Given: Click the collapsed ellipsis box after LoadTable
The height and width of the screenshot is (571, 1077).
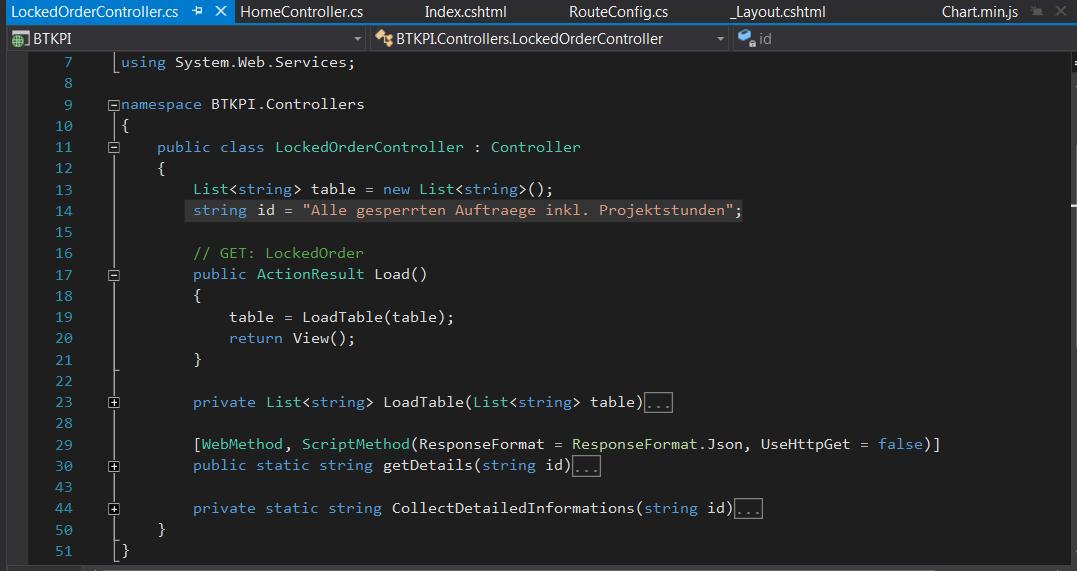Looking at the screenshot, I should pyautogui.click(x=658, y=403).
